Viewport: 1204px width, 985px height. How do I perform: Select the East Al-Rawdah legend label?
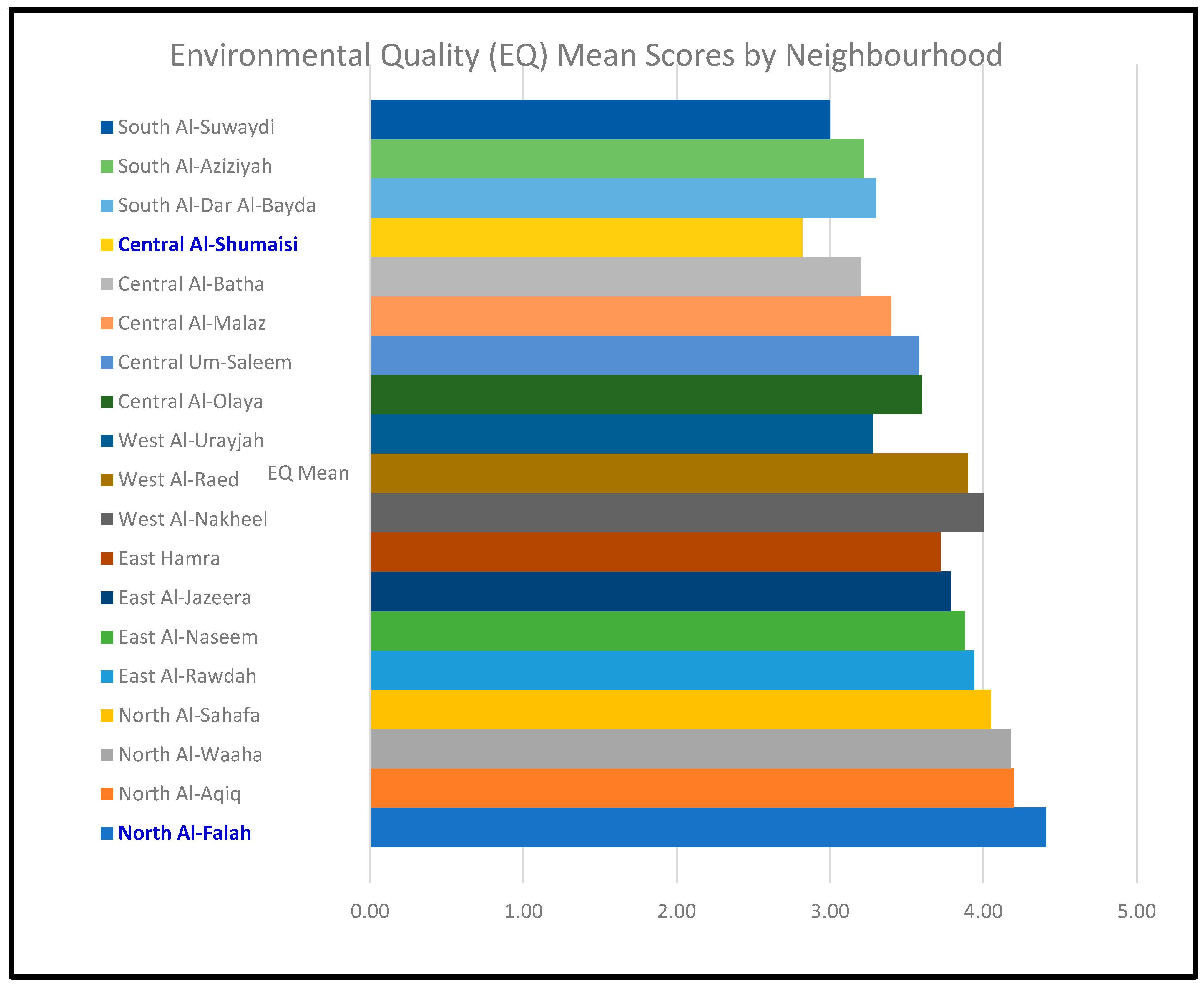(188, 676)
